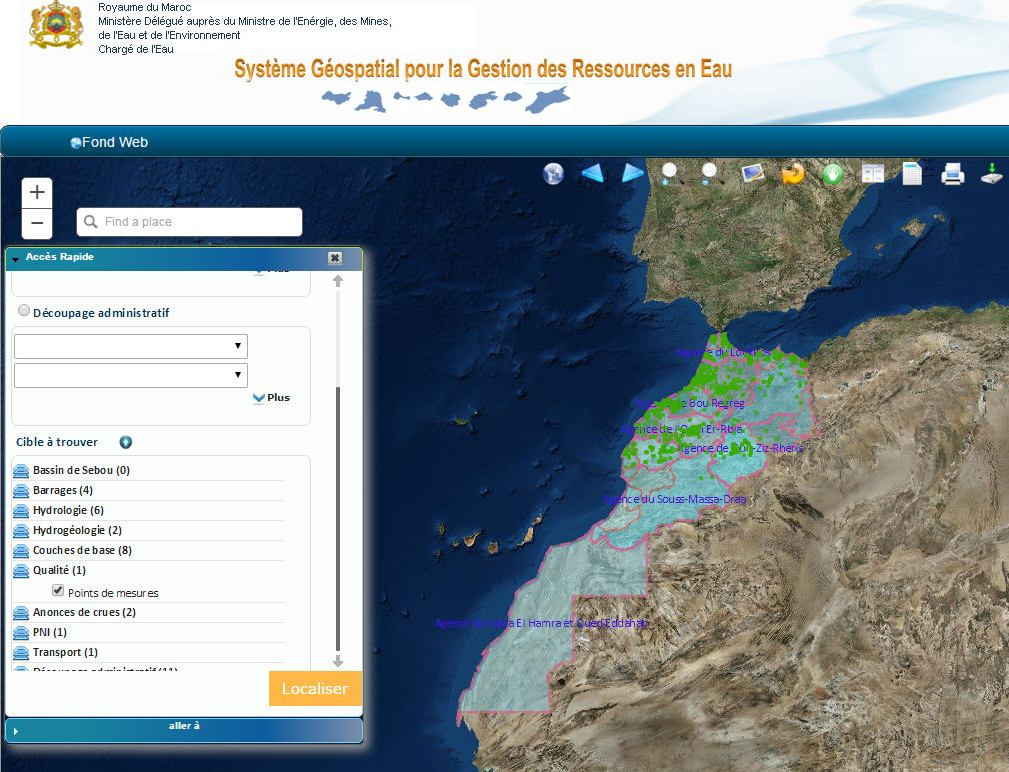The height and width of the screenshot is (772, 1009).
Task: Click layer icon beside Hydrologie
Action: click(21, 511)
